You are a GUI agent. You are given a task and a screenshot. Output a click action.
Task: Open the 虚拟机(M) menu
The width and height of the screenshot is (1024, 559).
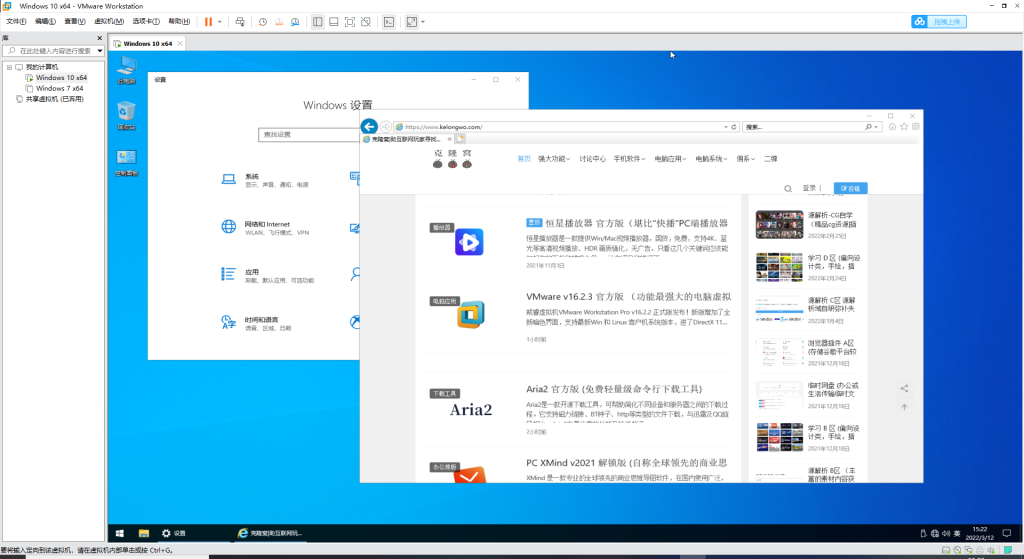[x=109, y=22]
